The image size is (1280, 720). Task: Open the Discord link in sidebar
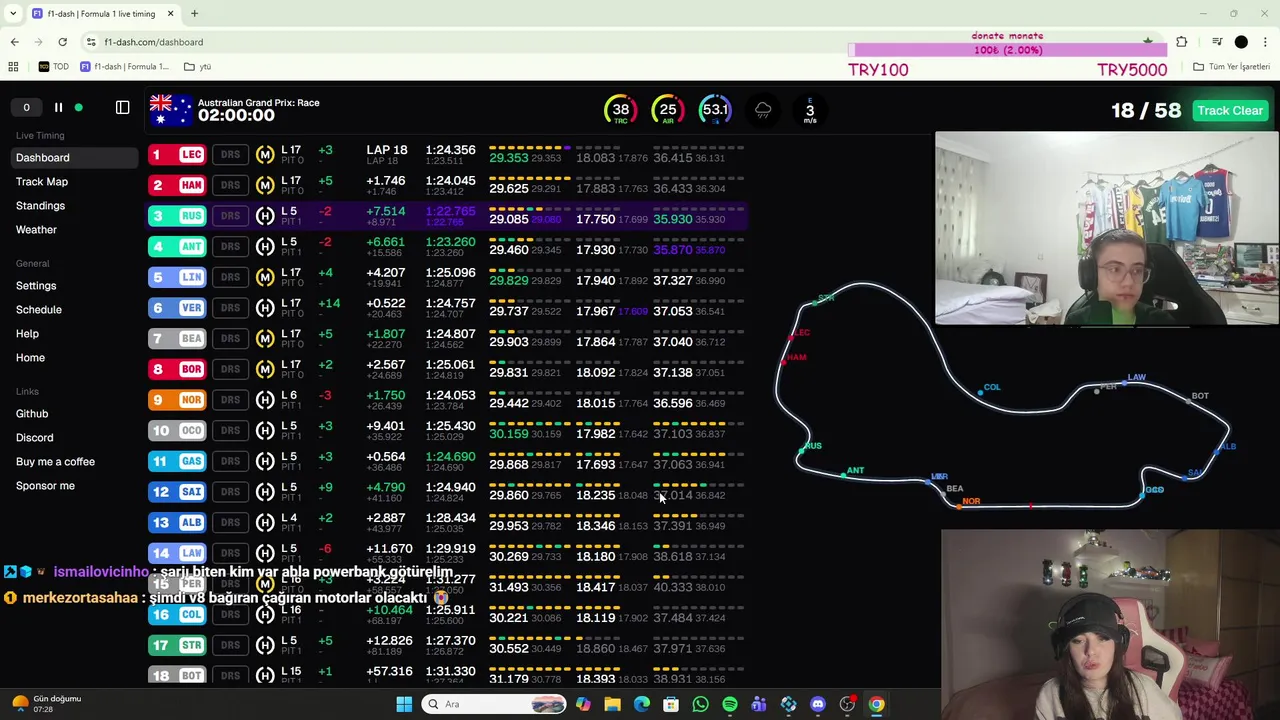[x=35, y=437]
